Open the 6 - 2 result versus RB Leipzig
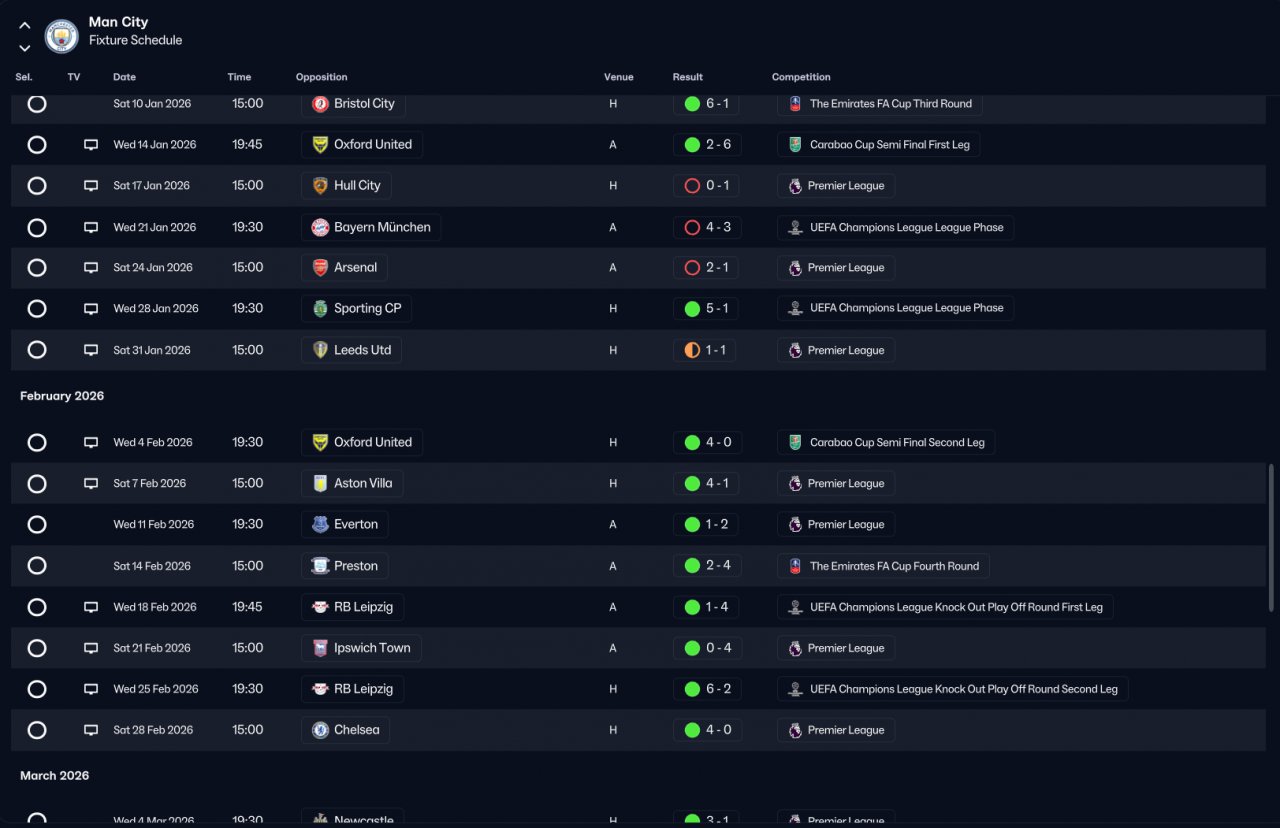The image size is (1280, 828). coord(706,689)
